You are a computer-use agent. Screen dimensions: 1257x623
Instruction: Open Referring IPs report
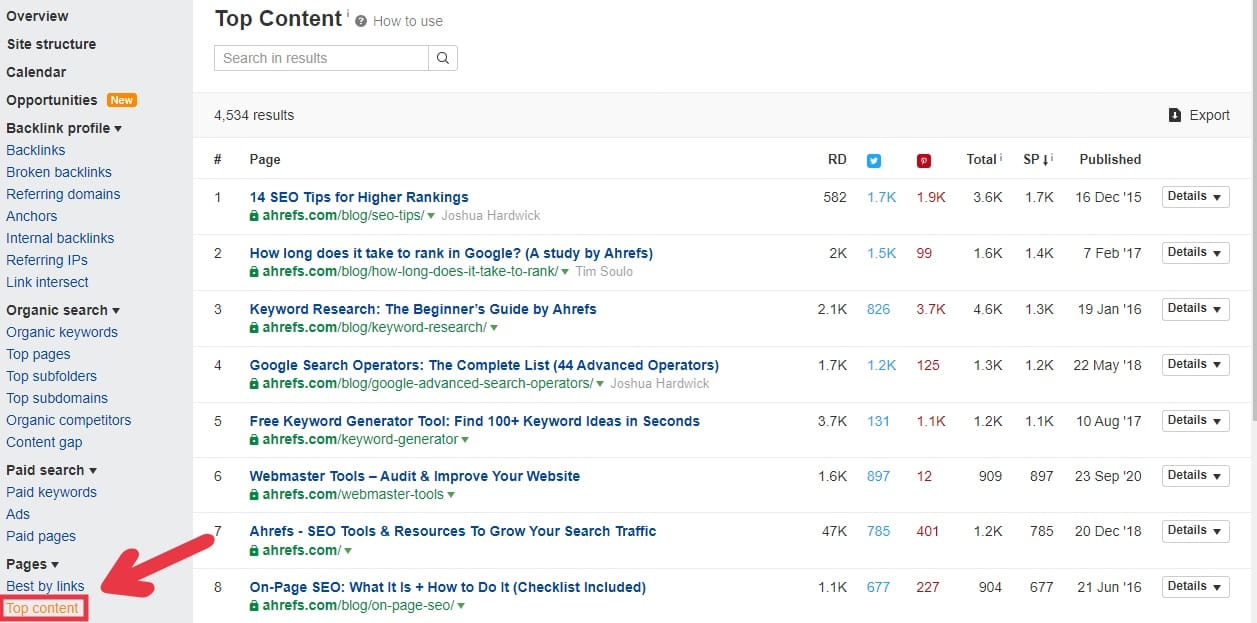pyautogui.click(x=47, y=260)
